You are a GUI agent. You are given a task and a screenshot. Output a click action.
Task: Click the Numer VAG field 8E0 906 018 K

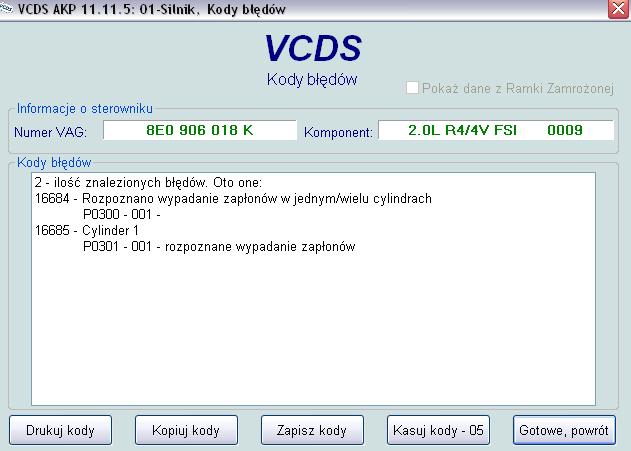(x=200, y=130)
